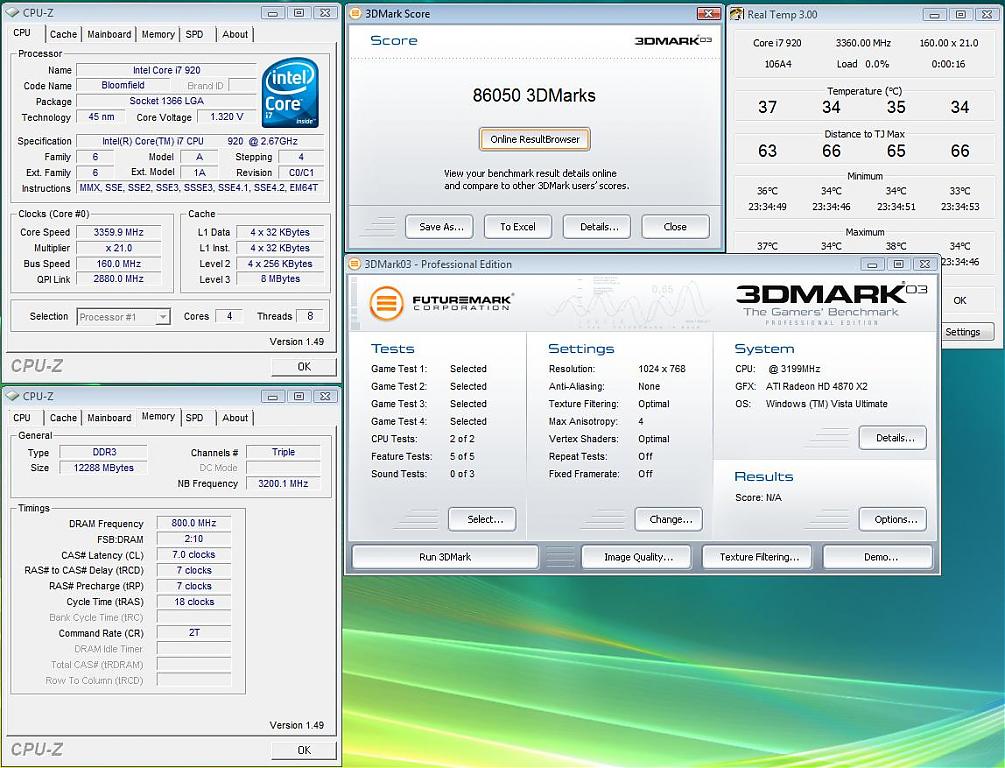This screenshot has height=768, width=1005.
Task: Select Memory tab in CPU-Z processor window
Action: pos(158,35)
